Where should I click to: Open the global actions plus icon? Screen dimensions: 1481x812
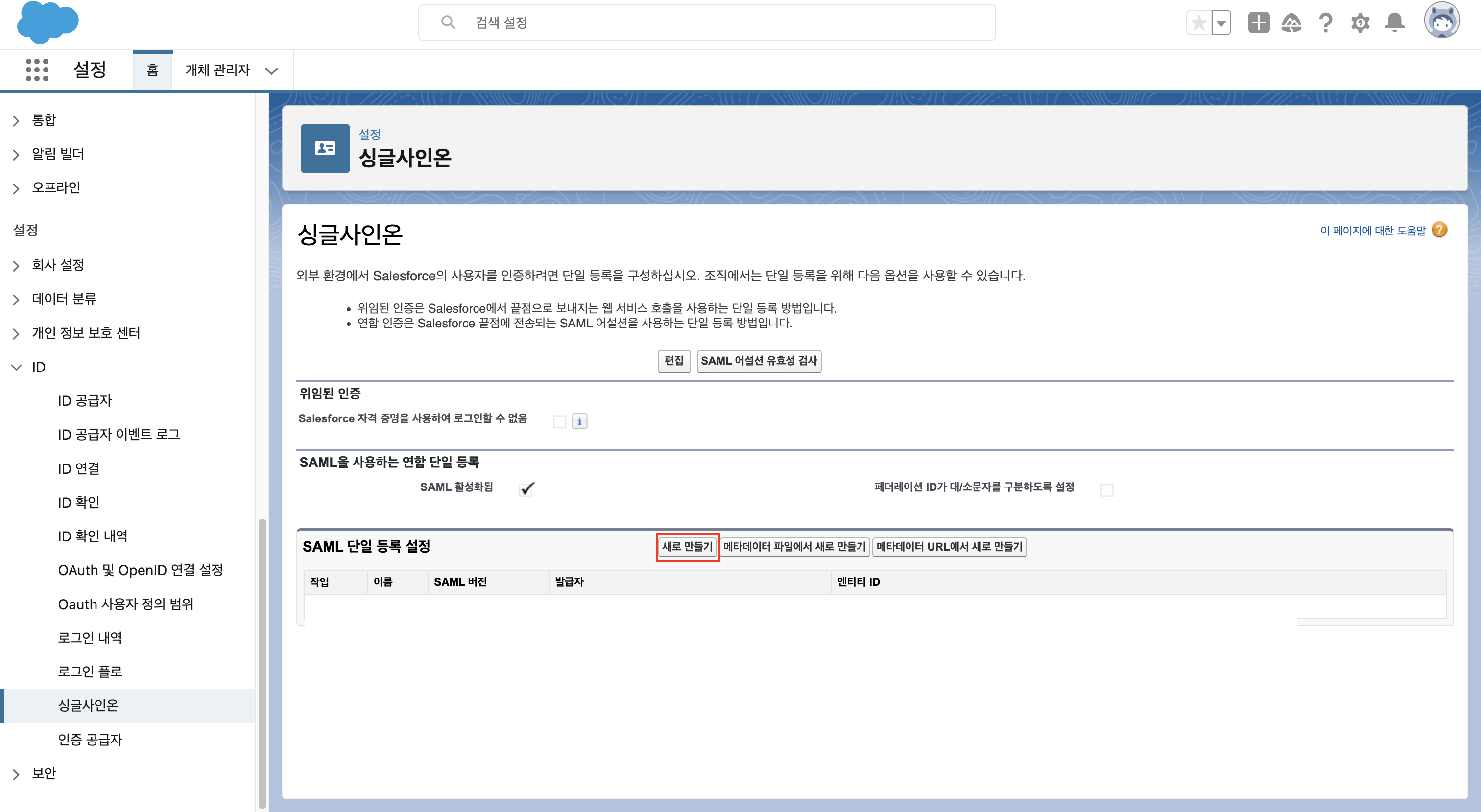[1259, 23]
